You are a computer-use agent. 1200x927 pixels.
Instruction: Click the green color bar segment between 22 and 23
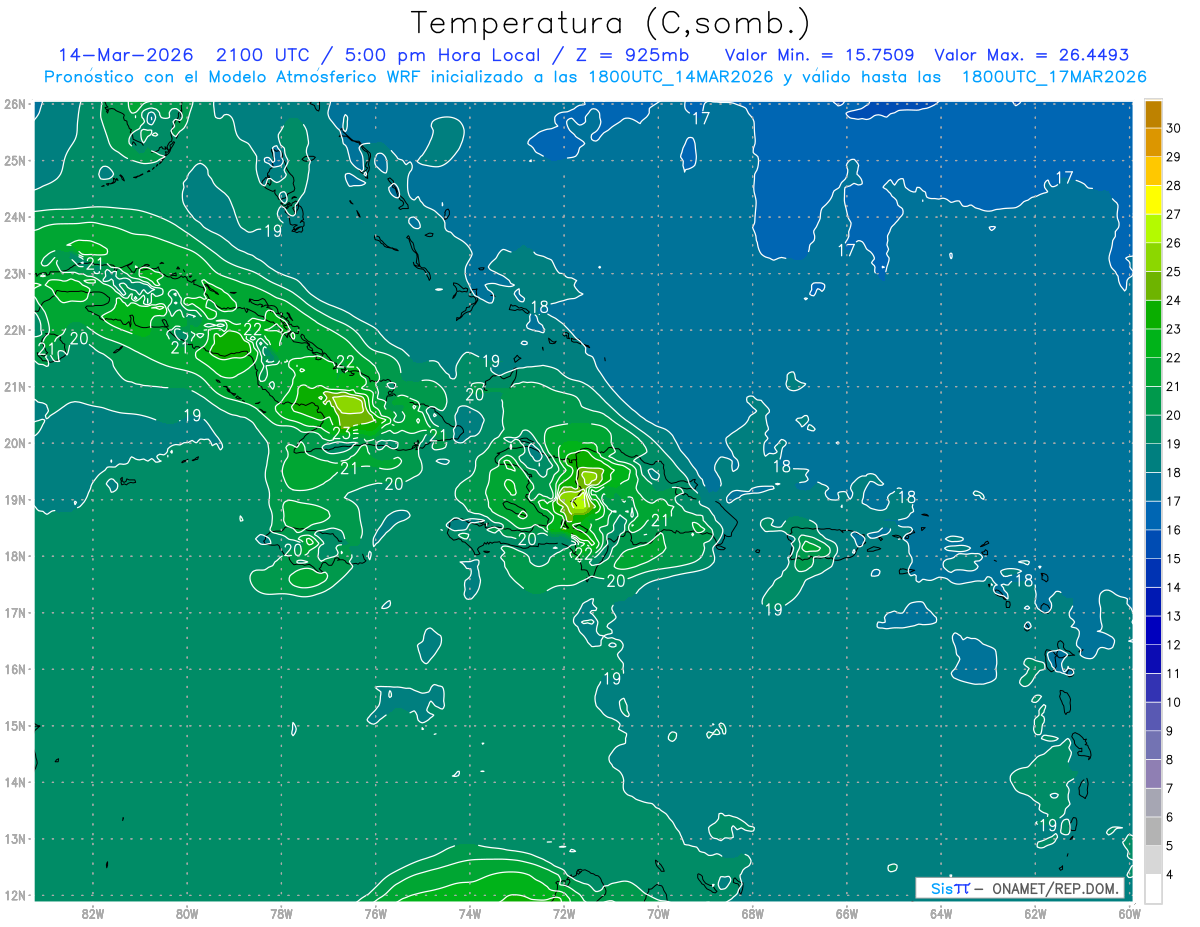coord(1153,343)
